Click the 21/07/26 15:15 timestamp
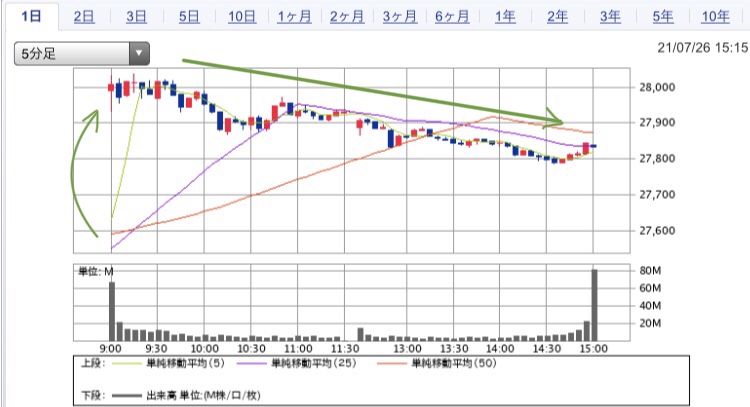 (x=702, y=48)
